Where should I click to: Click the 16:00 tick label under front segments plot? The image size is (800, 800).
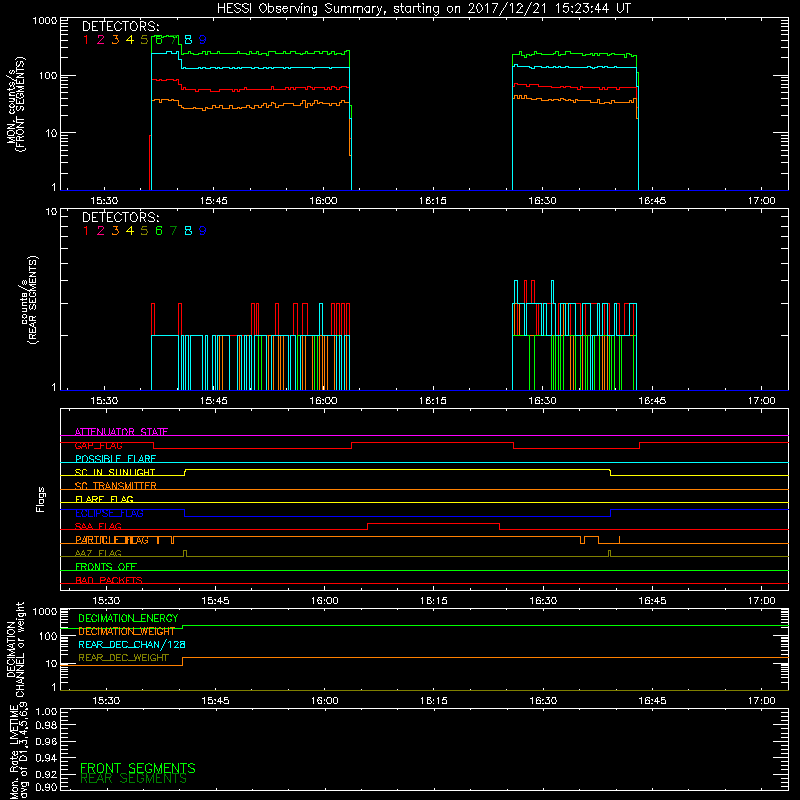coord(323,201)
